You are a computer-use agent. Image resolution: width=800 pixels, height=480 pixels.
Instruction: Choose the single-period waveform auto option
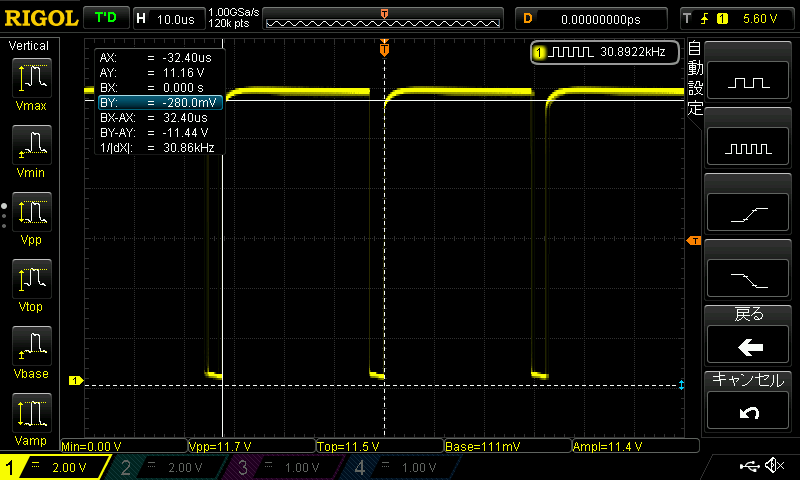748,81
